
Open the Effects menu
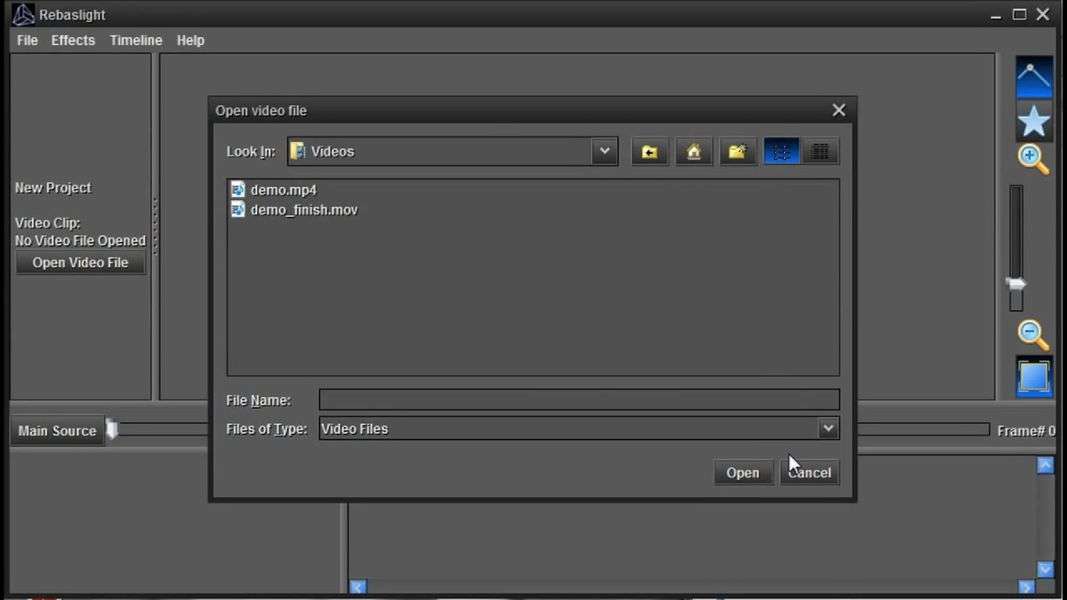click(x=73, y=40)
